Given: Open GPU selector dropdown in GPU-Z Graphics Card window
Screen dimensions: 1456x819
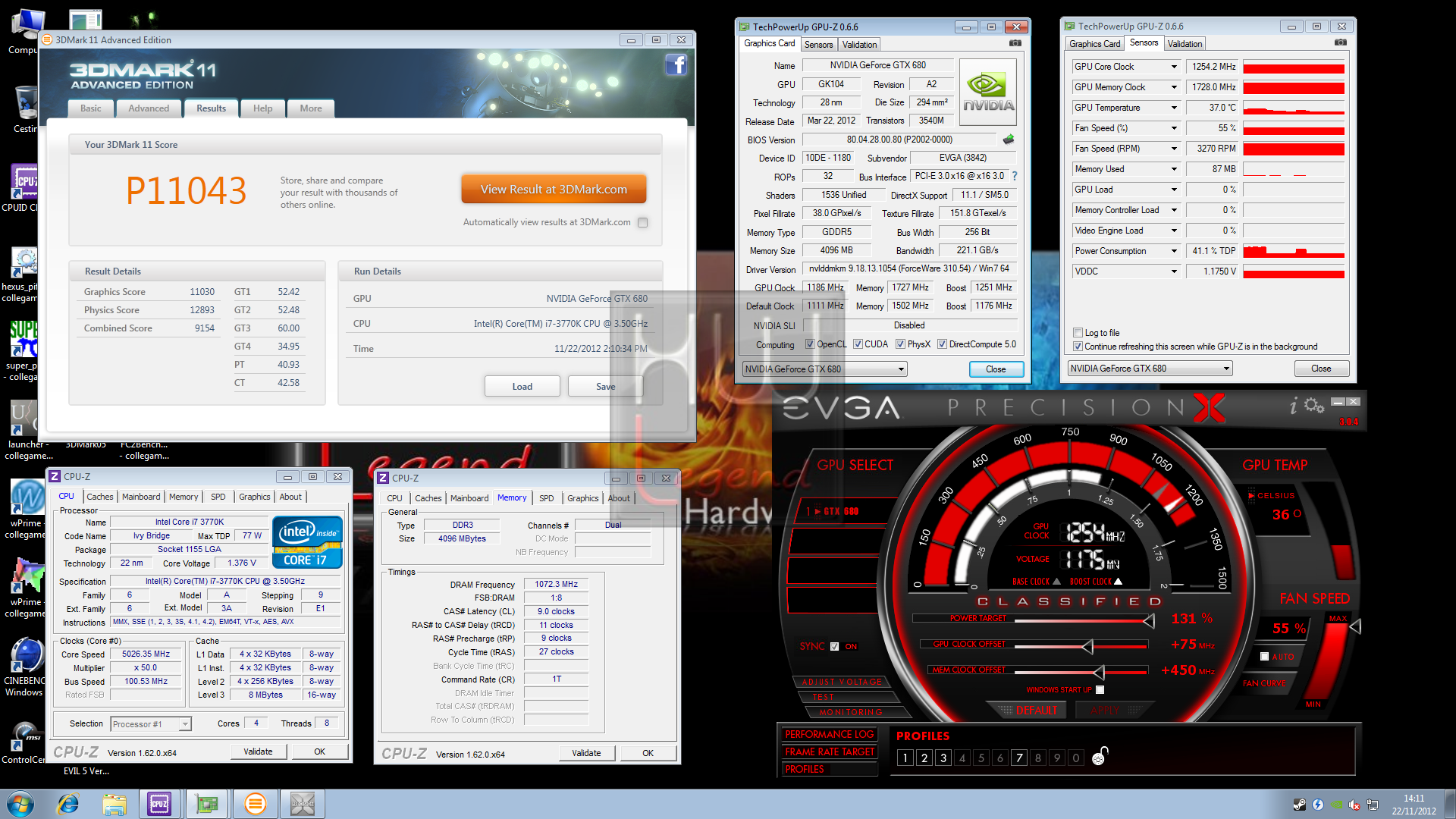Looking at the screenshot, I should (824, 369).
